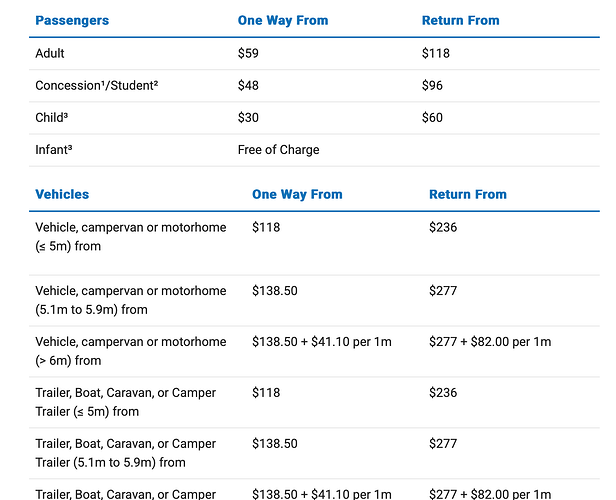Click $138.50 + $41.10 per 1m for vehicle > 6m

tap(322, 342)
